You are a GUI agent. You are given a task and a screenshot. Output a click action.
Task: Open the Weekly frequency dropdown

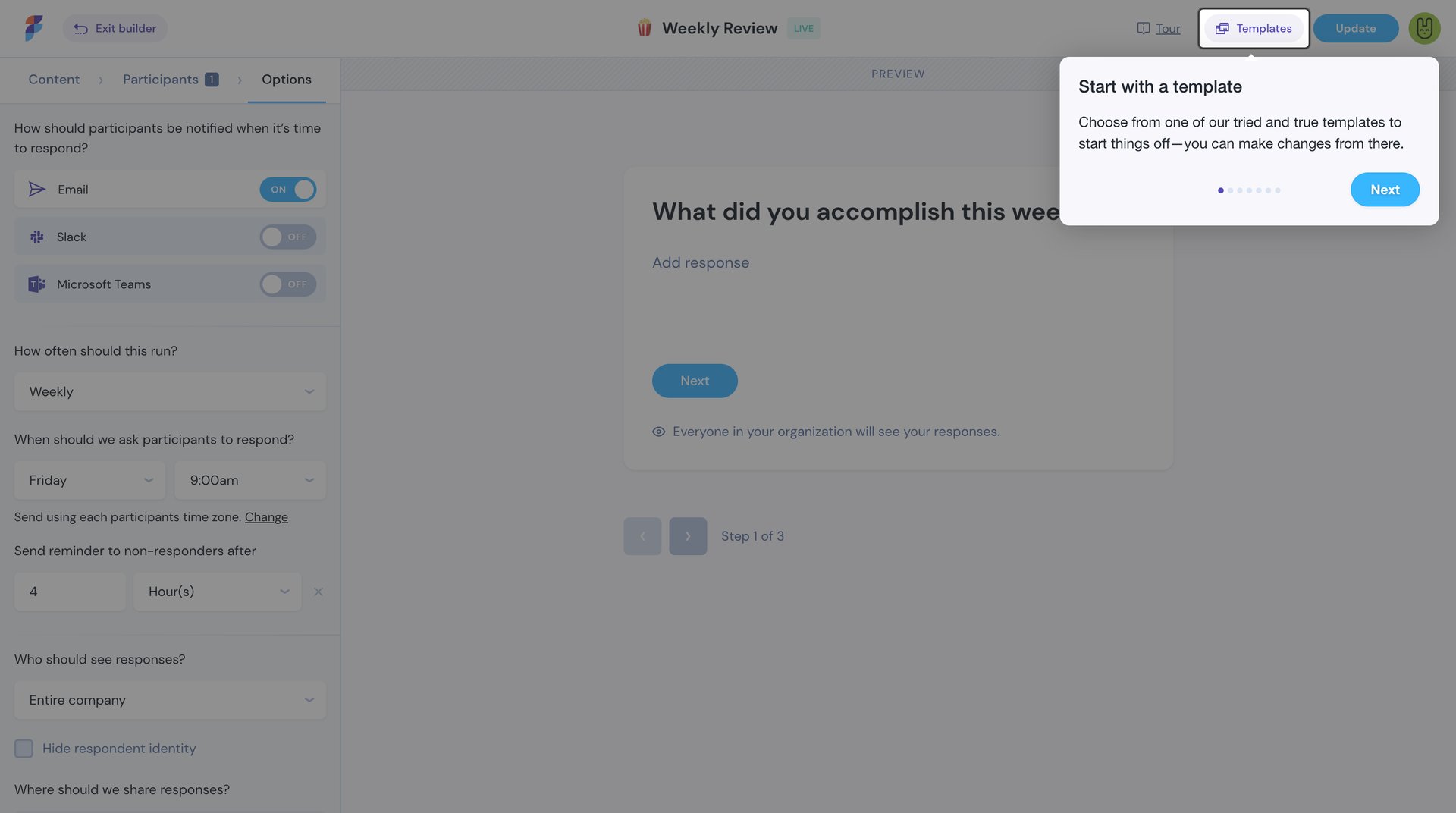click(170, 391)
